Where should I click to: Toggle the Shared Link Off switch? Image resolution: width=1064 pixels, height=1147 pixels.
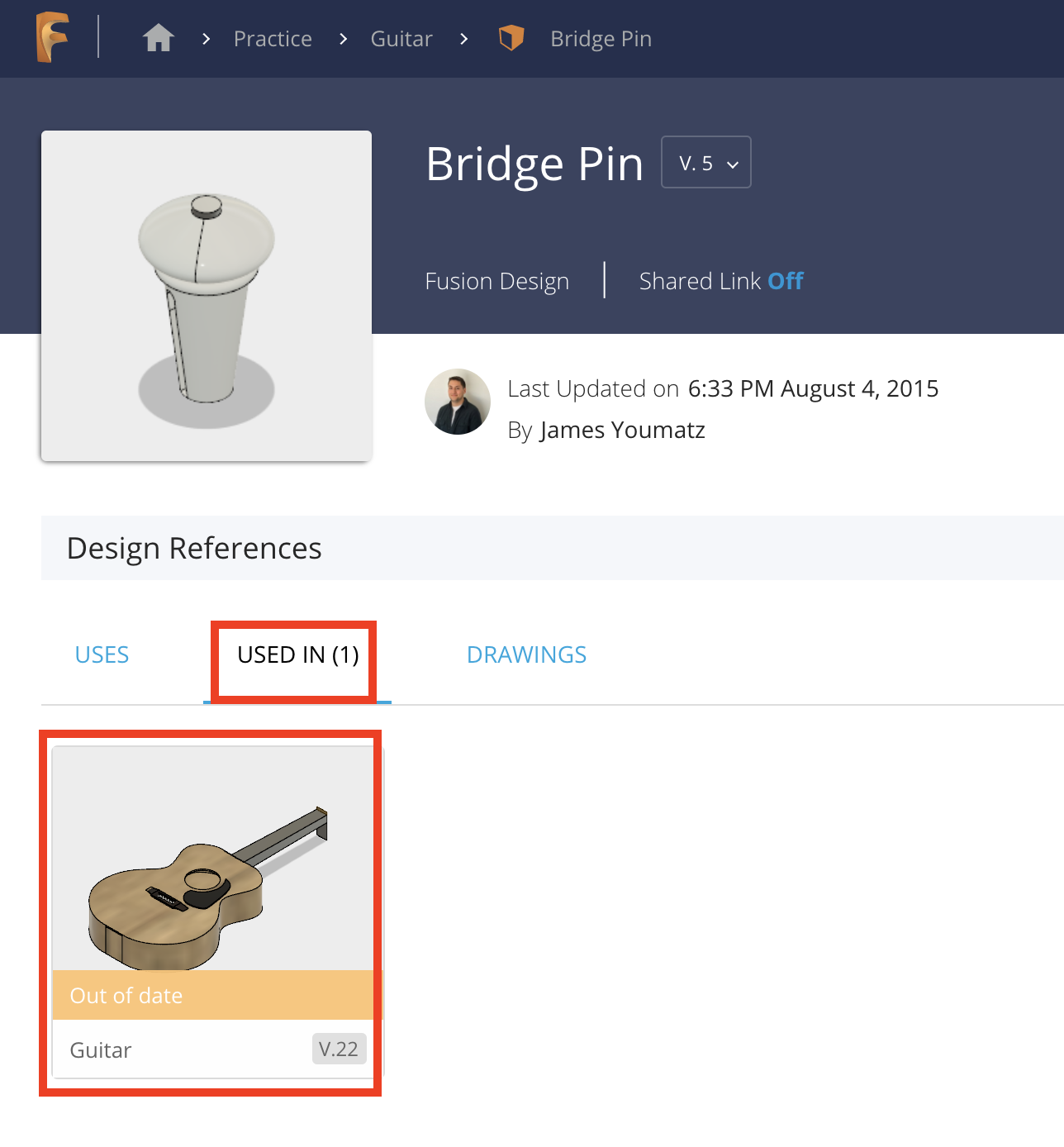coord(785,281)
